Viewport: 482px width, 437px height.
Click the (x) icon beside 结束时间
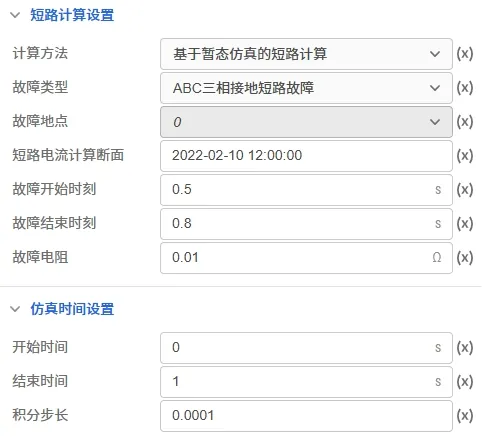[465, 382]
